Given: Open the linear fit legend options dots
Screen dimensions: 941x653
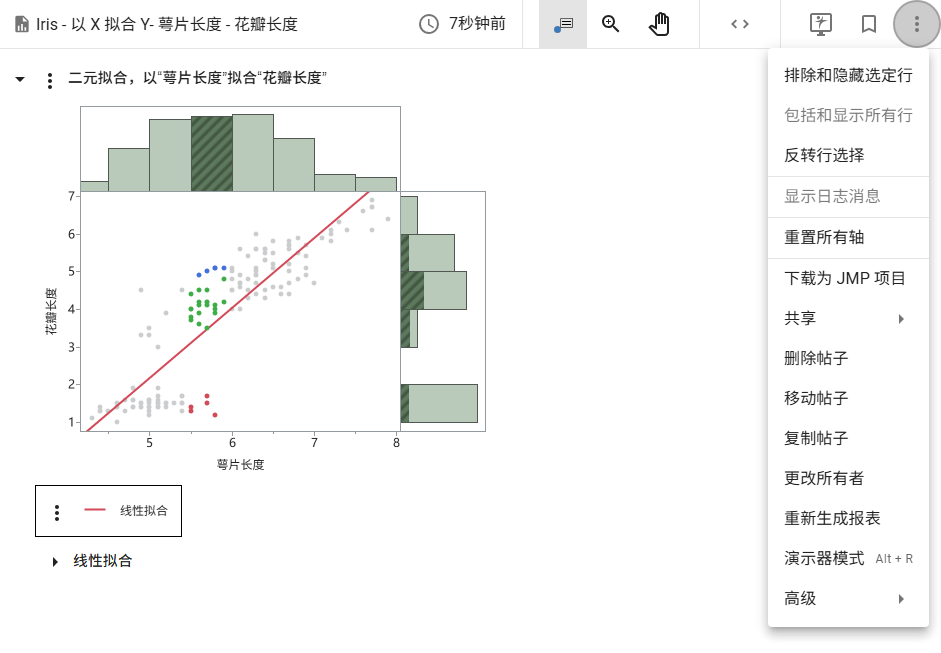Looking at the screenshot, I should tap(56, 513).
